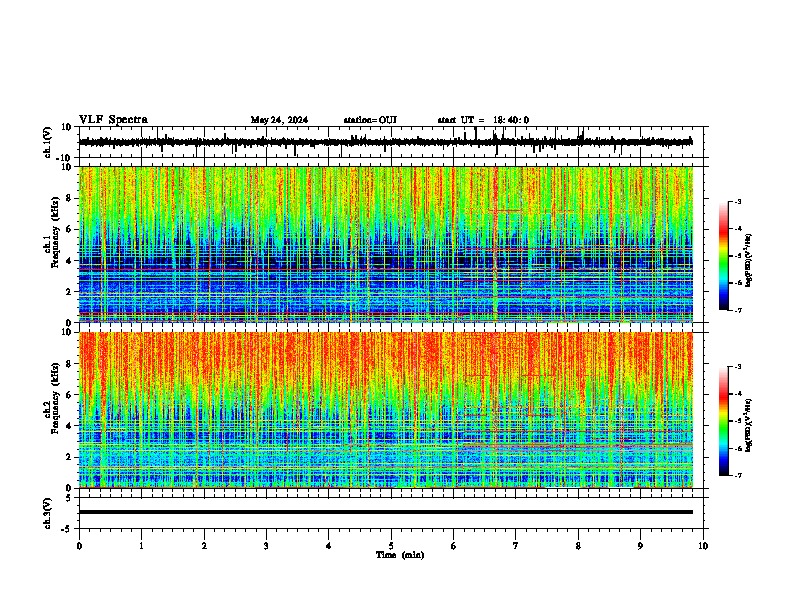
Task: Click the "8" tick on the time axis
Action: (578, 546)
